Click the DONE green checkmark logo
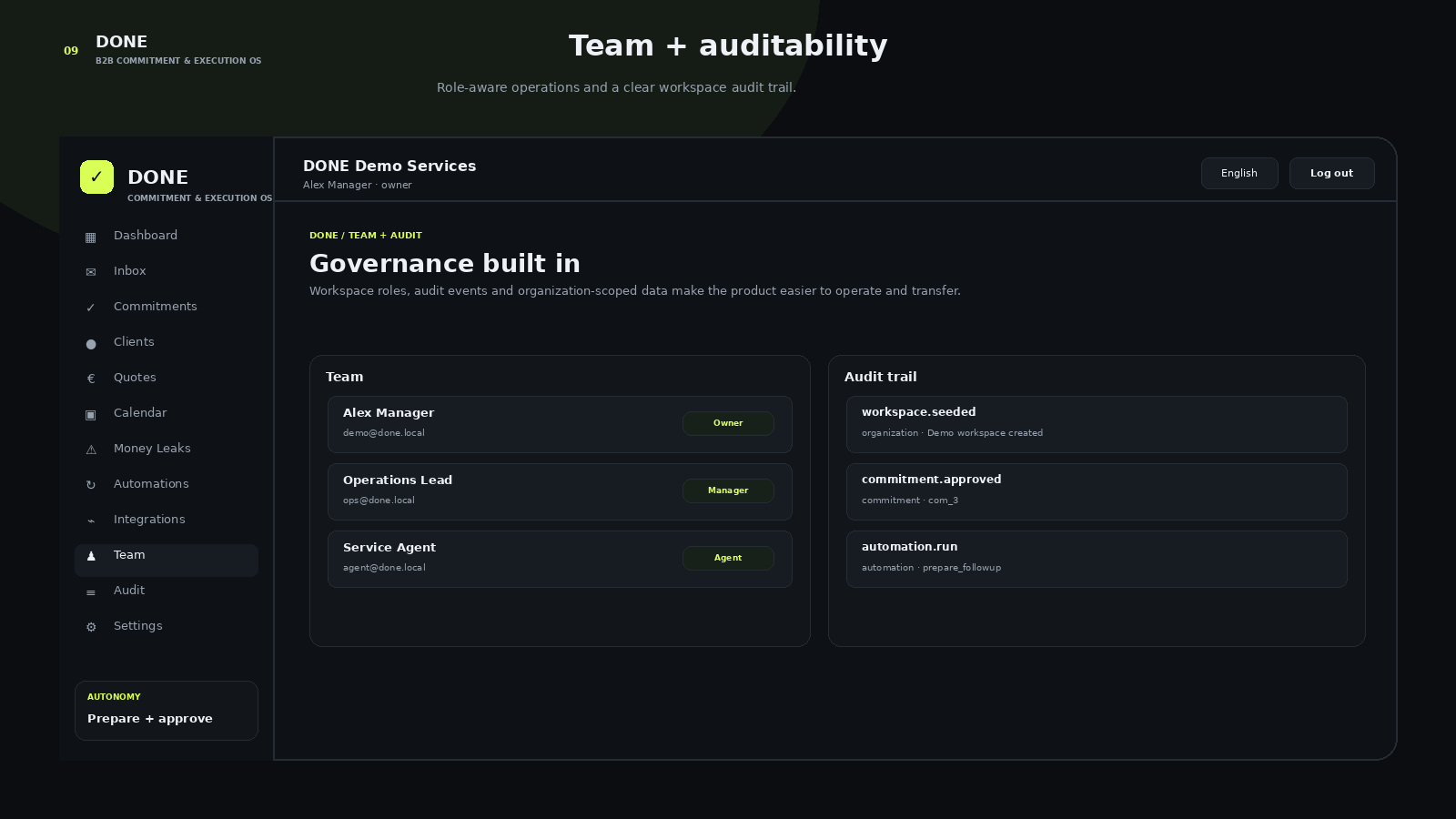 point(96,177)
